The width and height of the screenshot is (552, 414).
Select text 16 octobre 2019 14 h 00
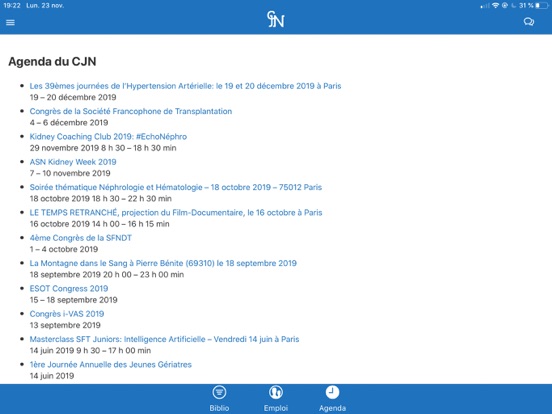tap(75, 224)
